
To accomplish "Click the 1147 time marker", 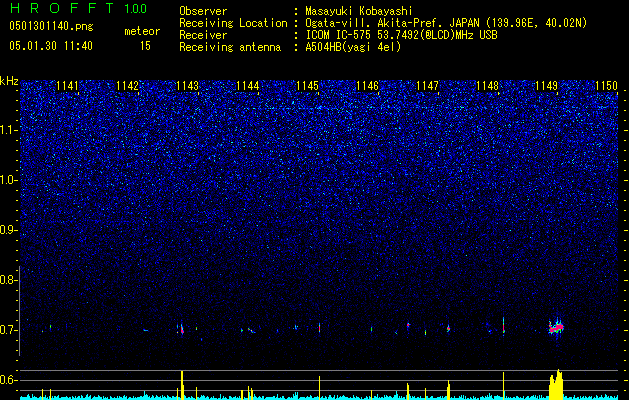I will (x=428, y=85).
